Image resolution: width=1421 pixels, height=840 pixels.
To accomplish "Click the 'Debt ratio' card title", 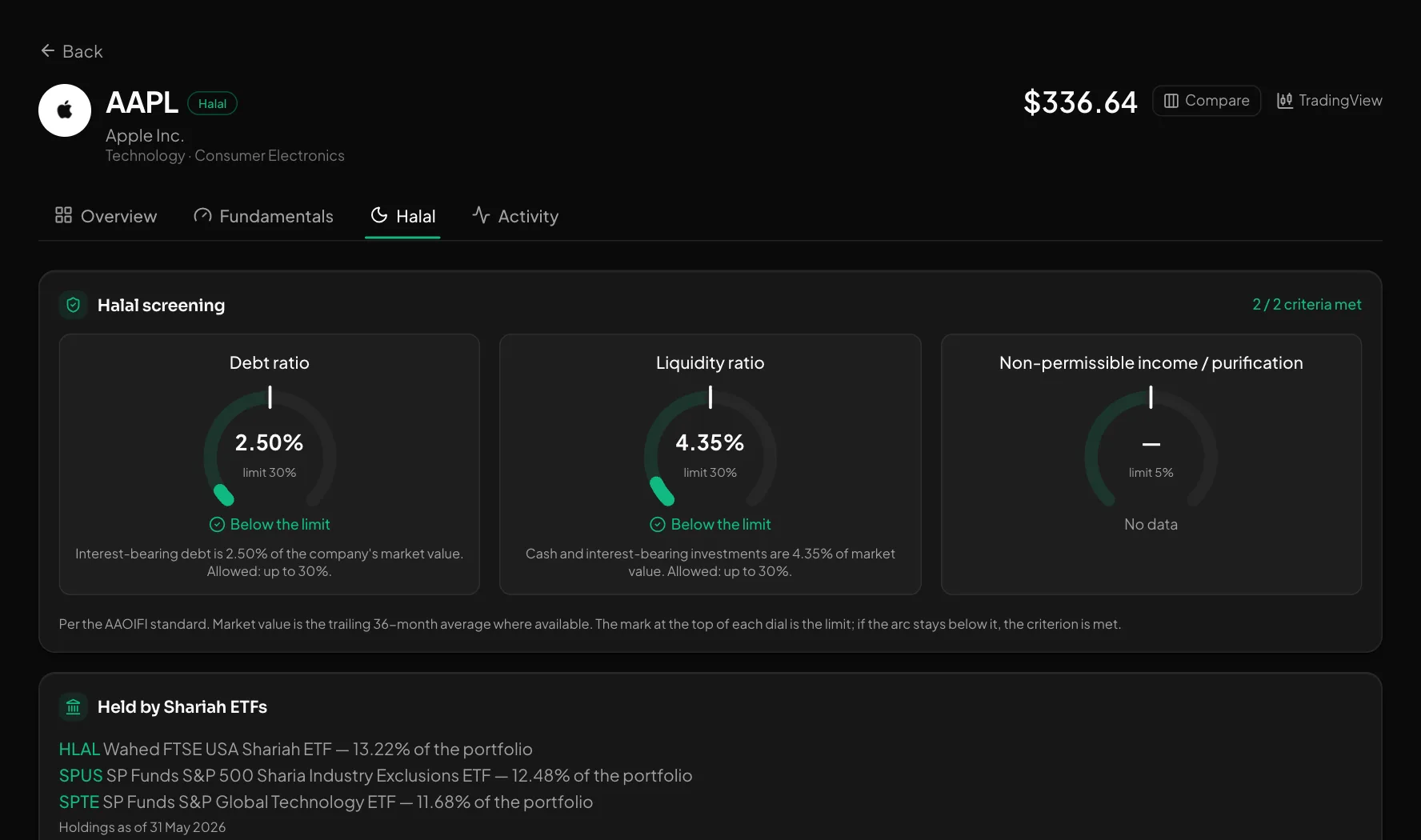I will coord(270,363).
